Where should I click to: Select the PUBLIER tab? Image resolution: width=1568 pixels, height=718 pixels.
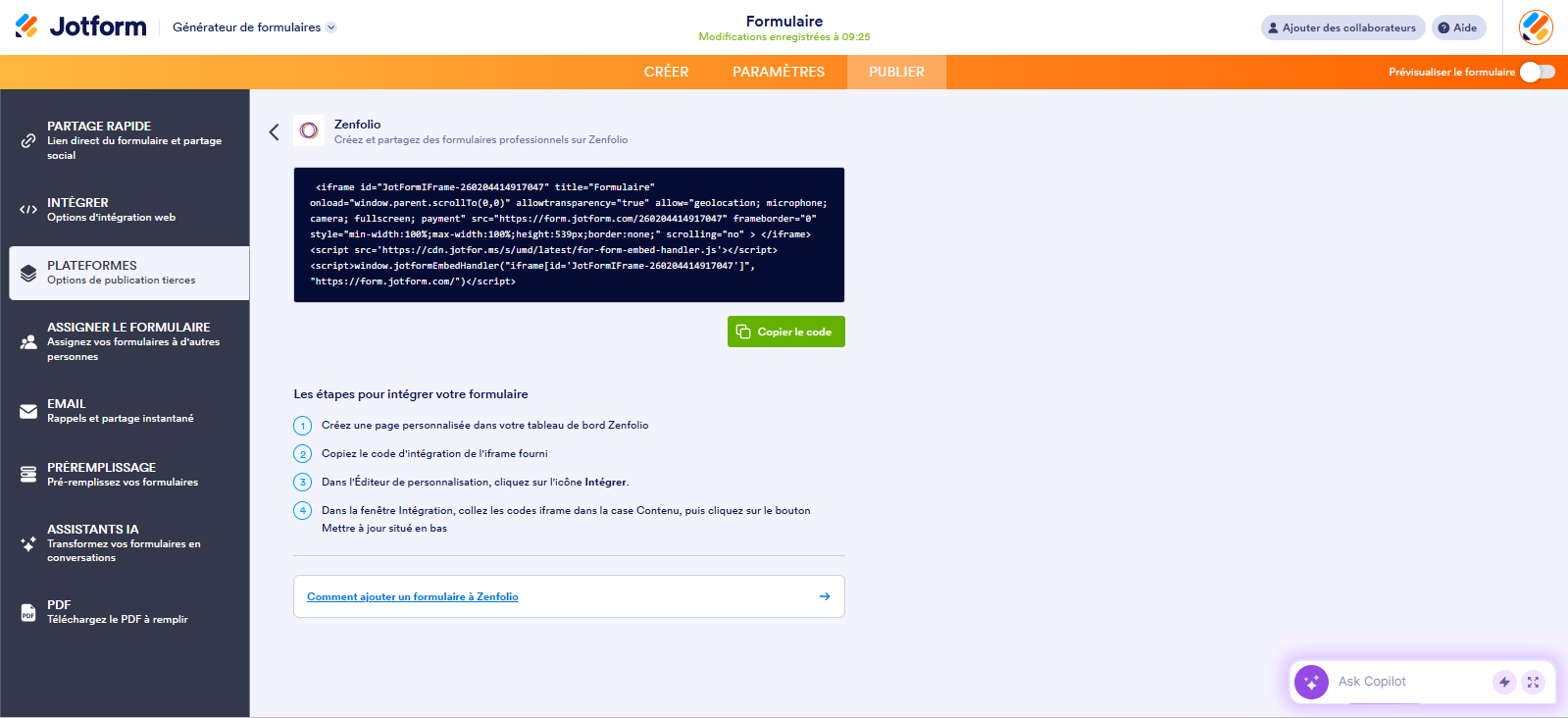click(896, 72)
